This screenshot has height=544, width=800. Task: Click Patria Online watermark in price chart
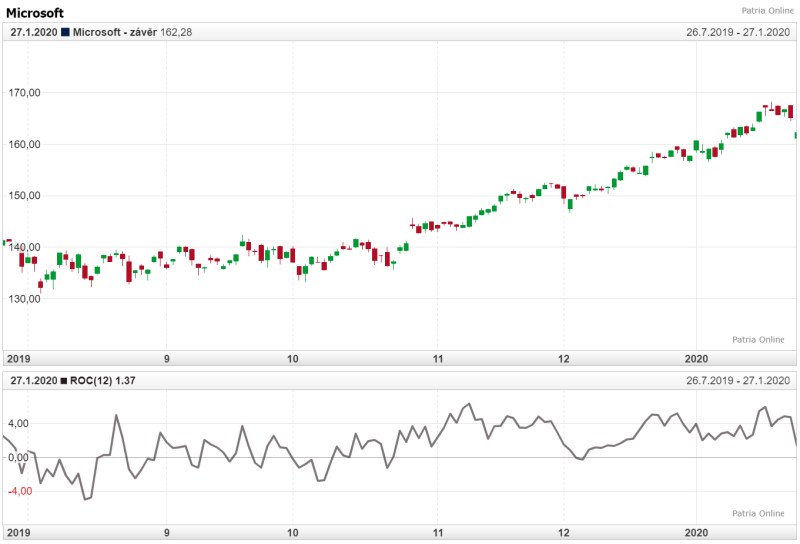coord(758,340)
